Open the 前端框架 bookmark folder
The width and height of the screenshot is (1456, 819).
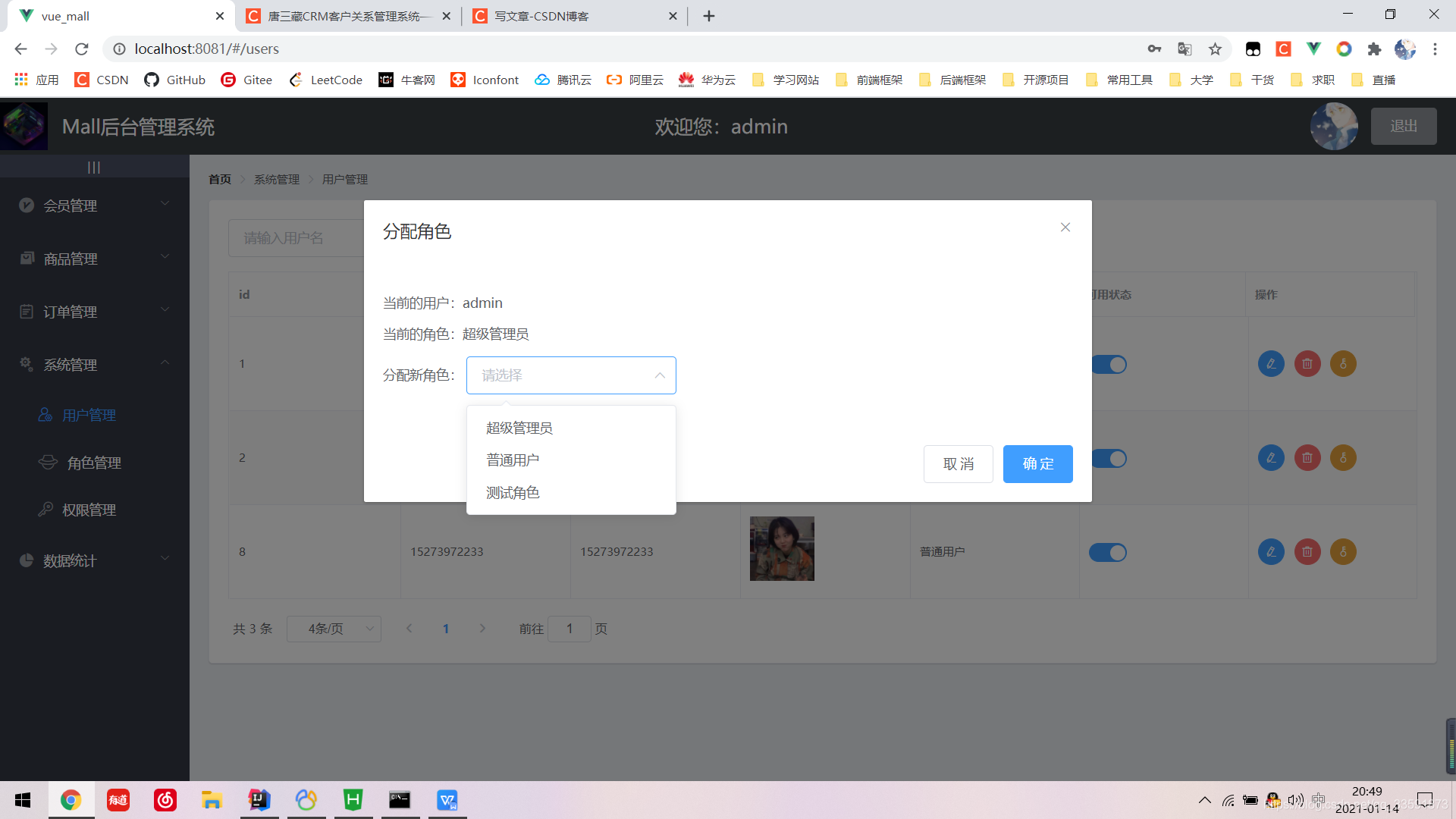pos(869,80)
